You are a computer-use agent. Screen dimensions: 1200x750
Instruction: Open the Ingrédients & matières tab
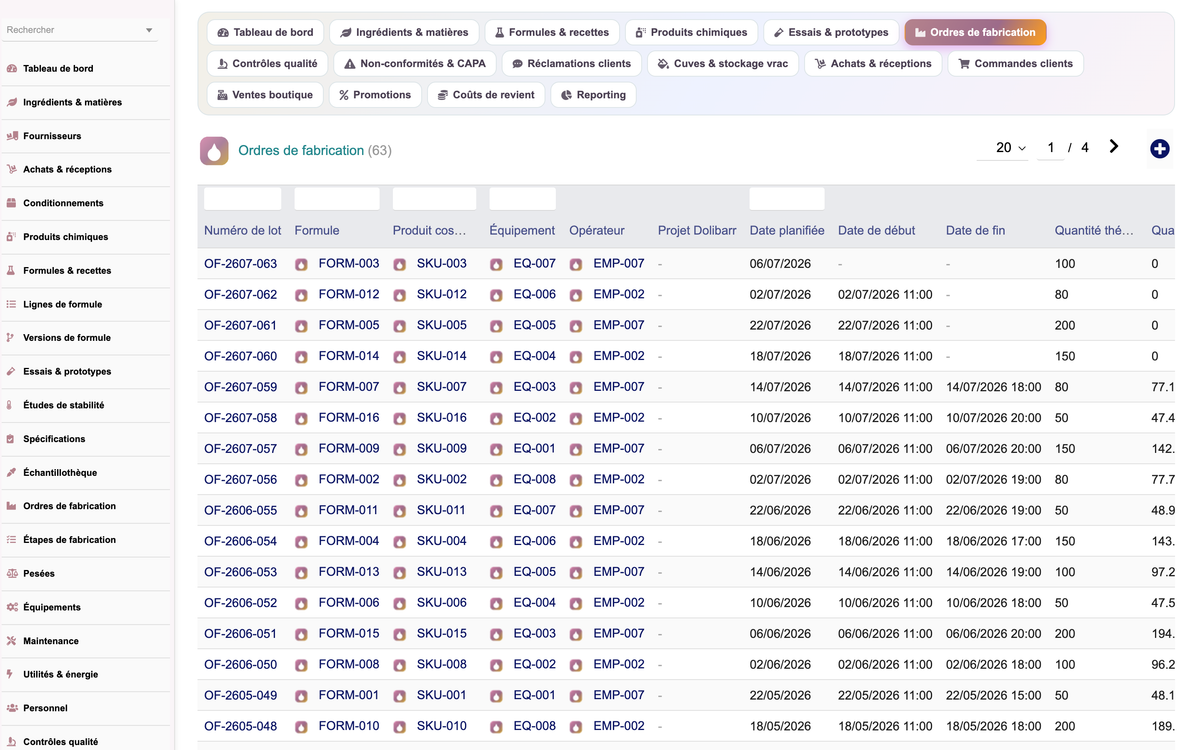click(x=404, y=32)
